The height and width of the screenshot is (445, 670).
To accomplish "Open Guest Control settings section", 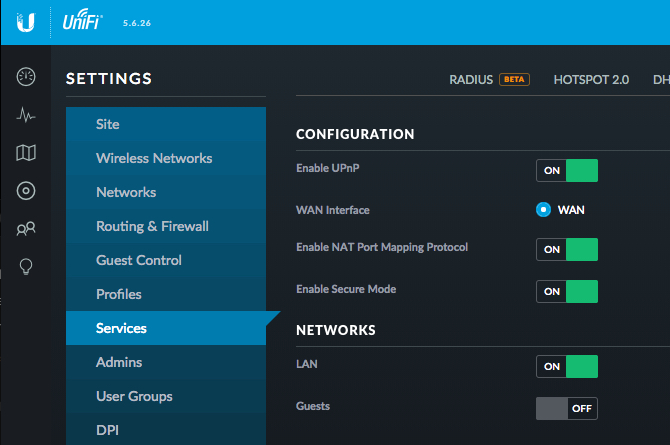I will pos(139,260).
